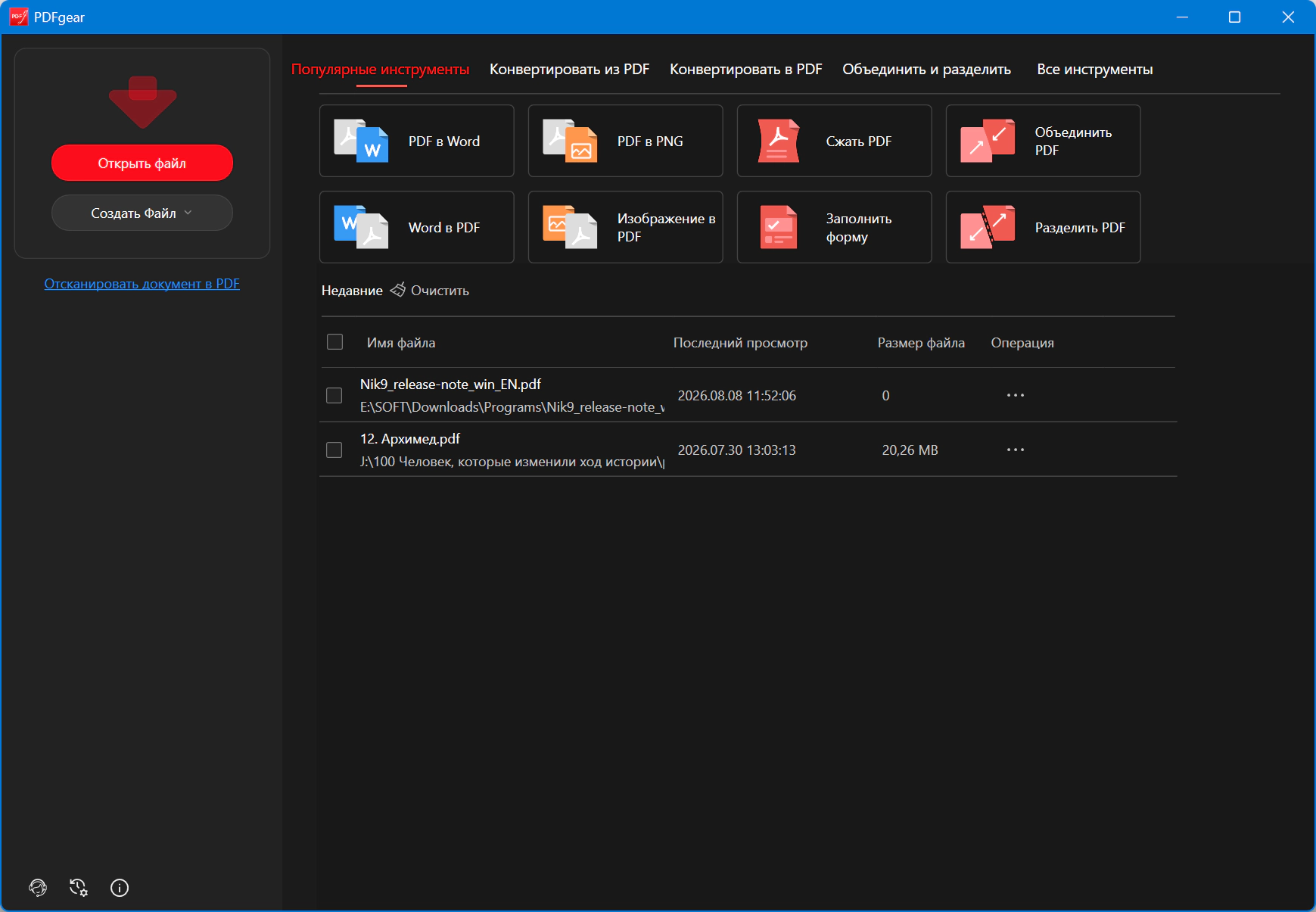Choose the Заполнить форму tool
This screenshot has height=912, width=1316.
coord(835,227)
